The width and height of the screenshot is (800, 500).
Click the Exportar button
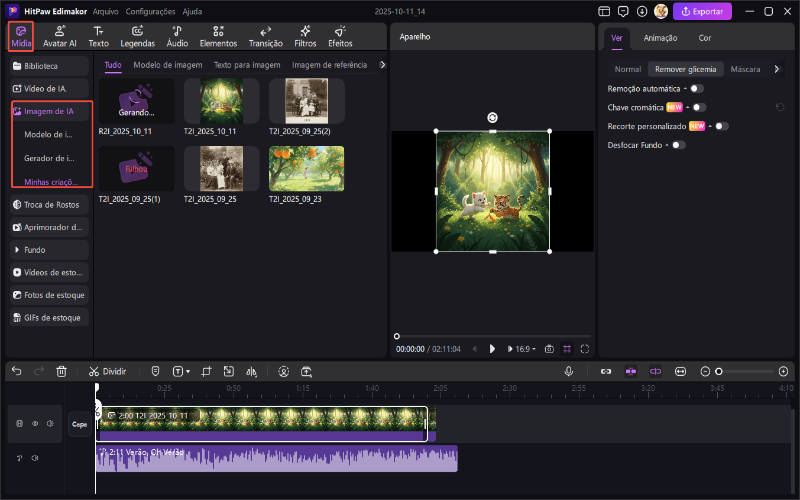coord(701,12)
